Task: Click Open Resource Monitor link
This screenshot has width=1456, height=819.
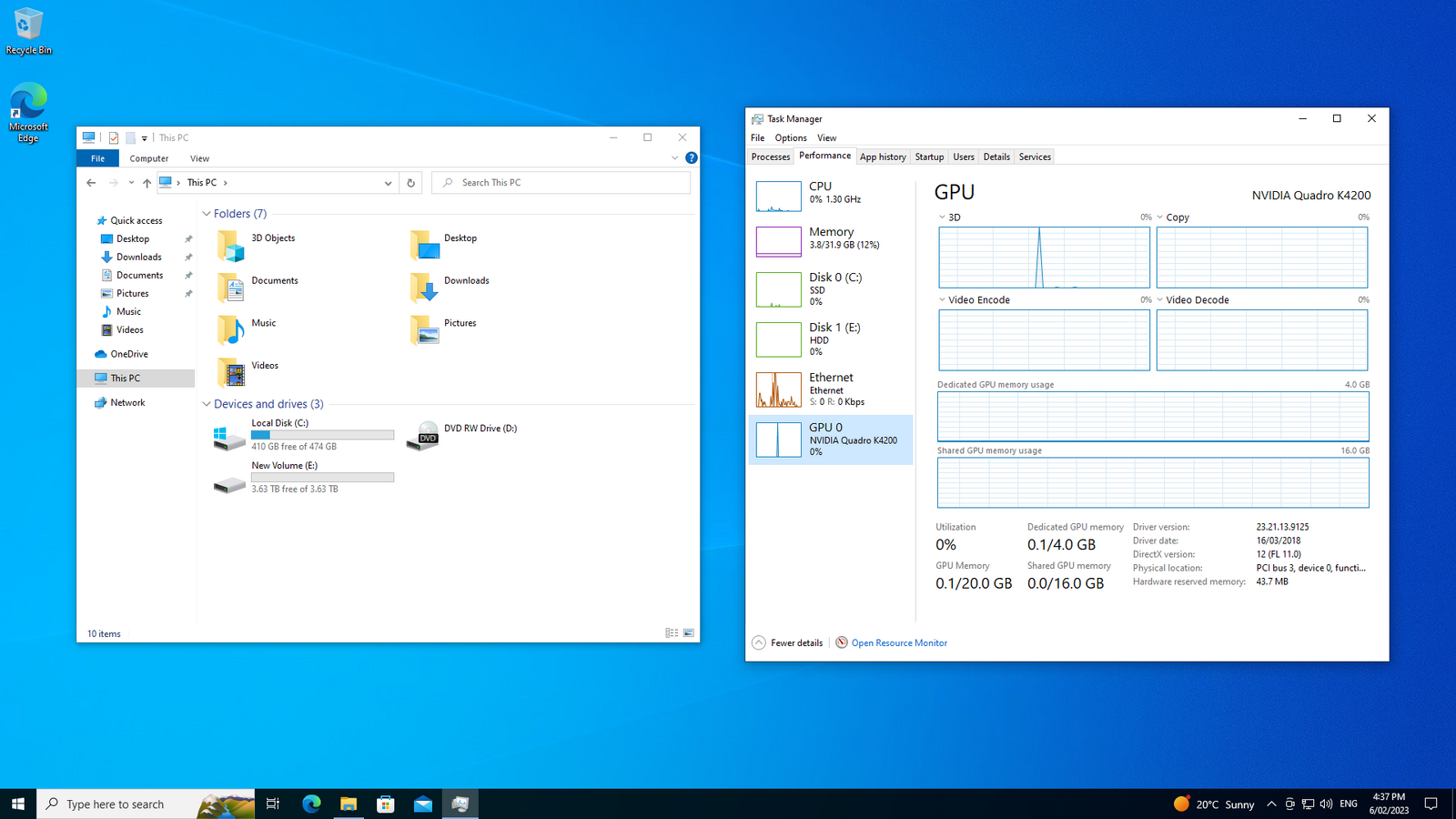Action: click(x=892, y=643)
